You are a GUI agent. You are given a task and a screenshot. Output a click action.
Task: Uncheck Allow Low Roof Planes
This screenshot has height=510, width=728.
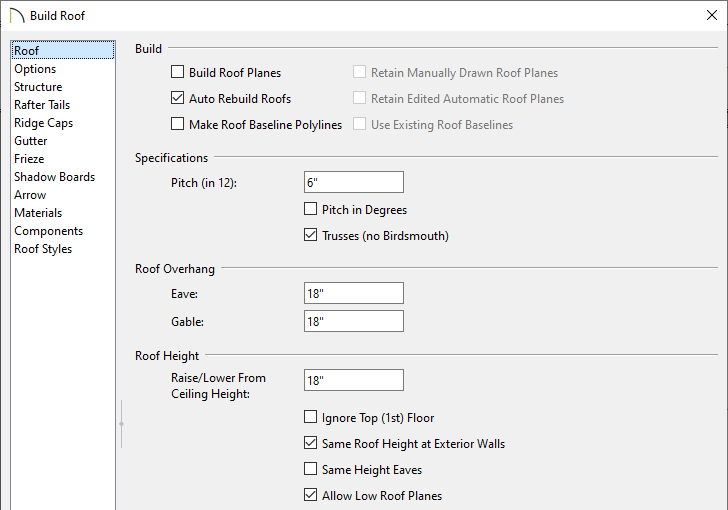[311, 495]
